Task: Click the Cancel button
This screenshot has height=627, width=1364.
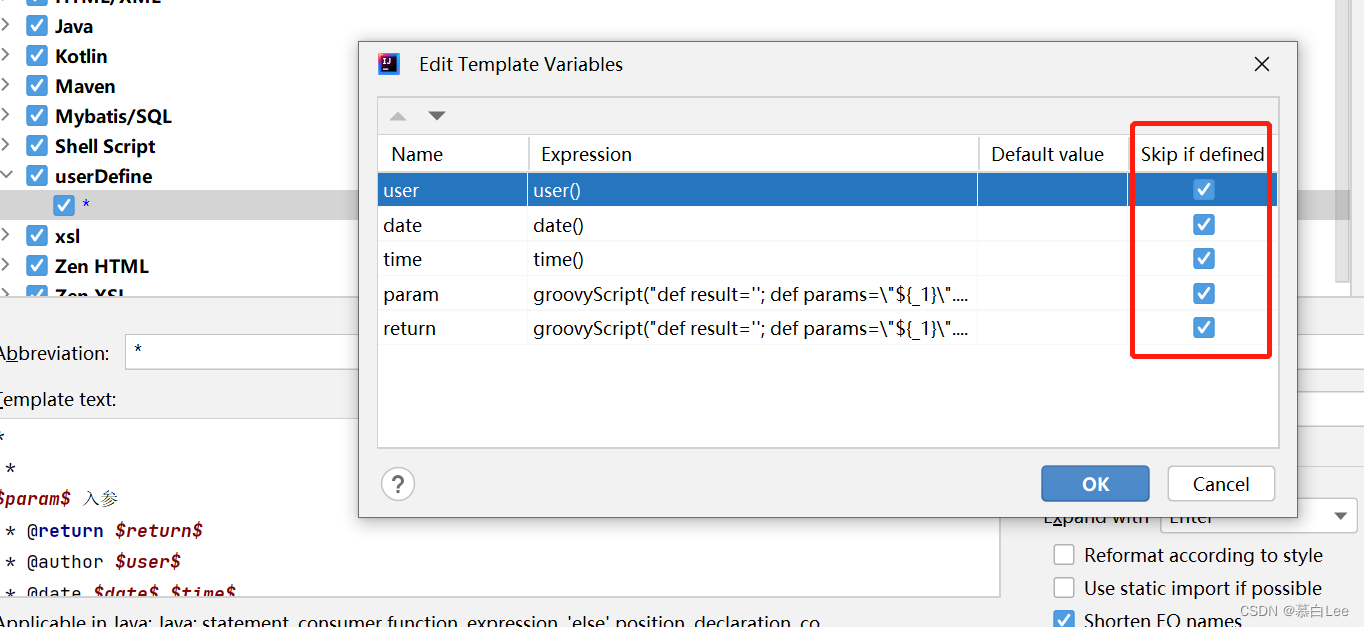Action: point(1221,484)
